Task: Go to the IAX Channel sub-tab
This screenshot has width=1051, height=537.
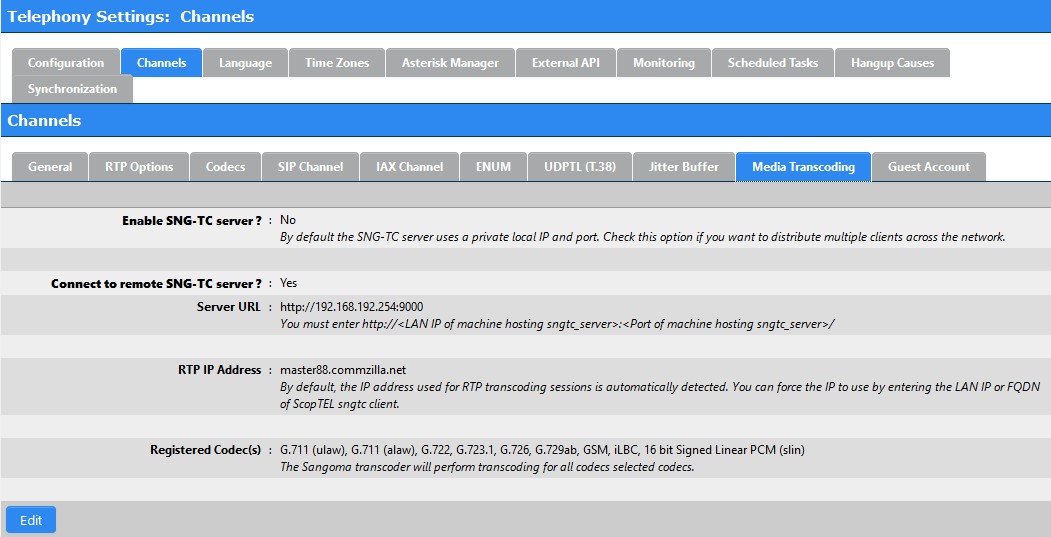Action: tap(410, 167)
